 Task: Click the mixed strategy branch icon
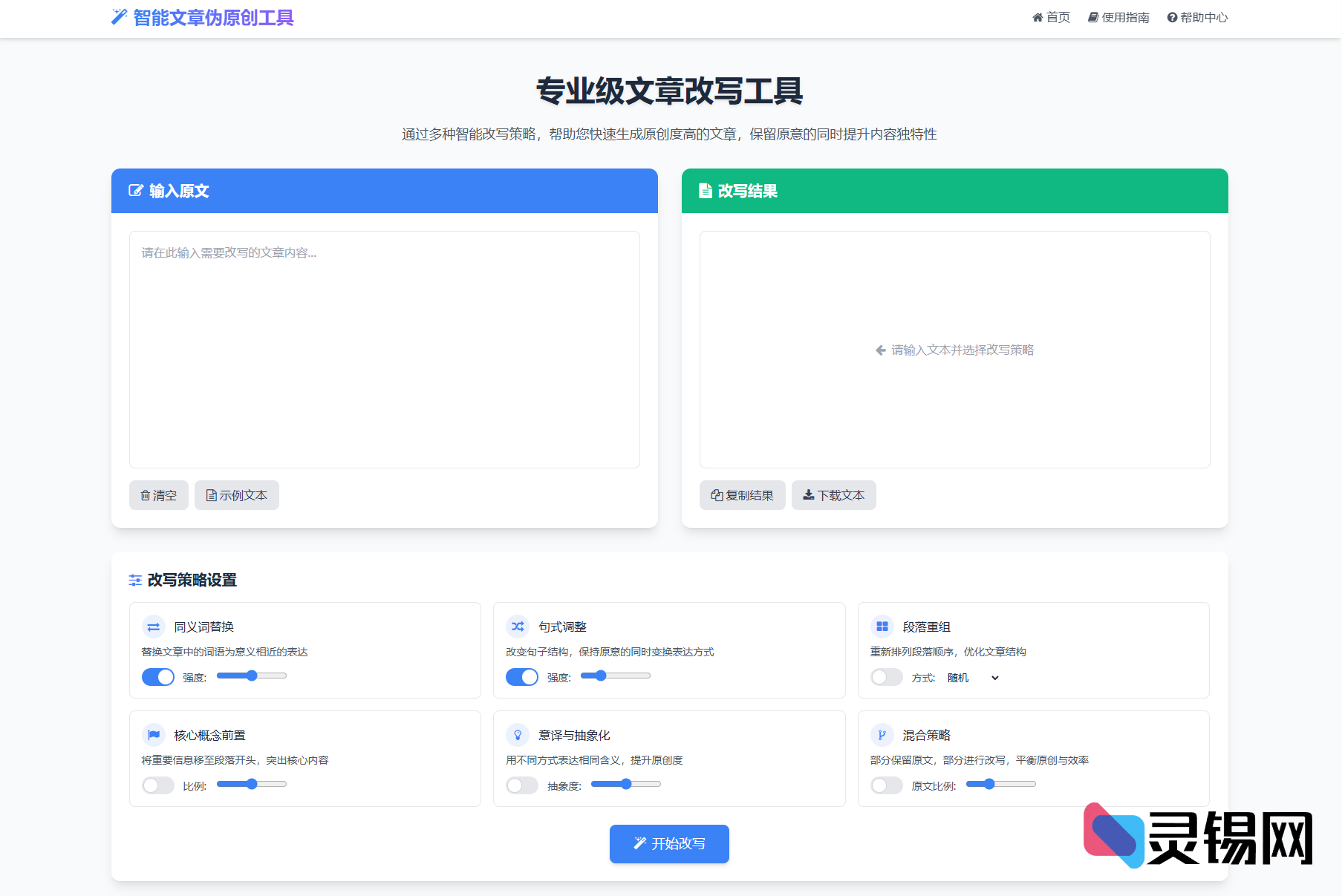point(882,736)
